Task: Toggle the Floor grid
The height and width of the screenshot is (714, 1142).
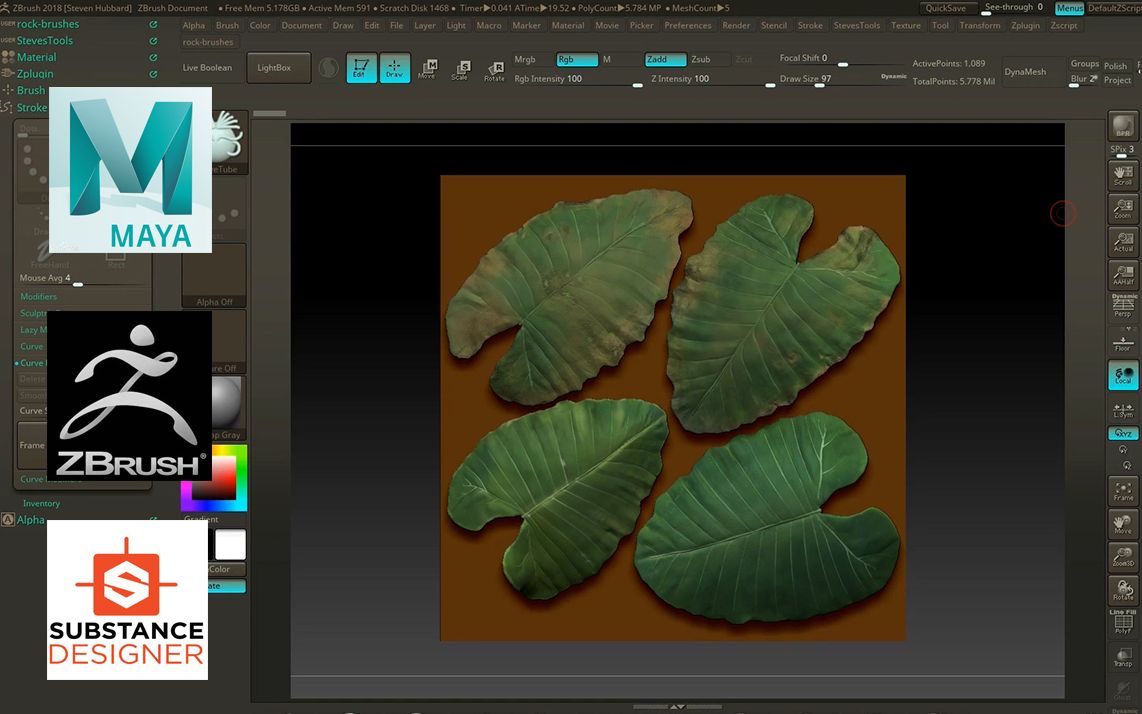Action: (x=1122, y=340)
